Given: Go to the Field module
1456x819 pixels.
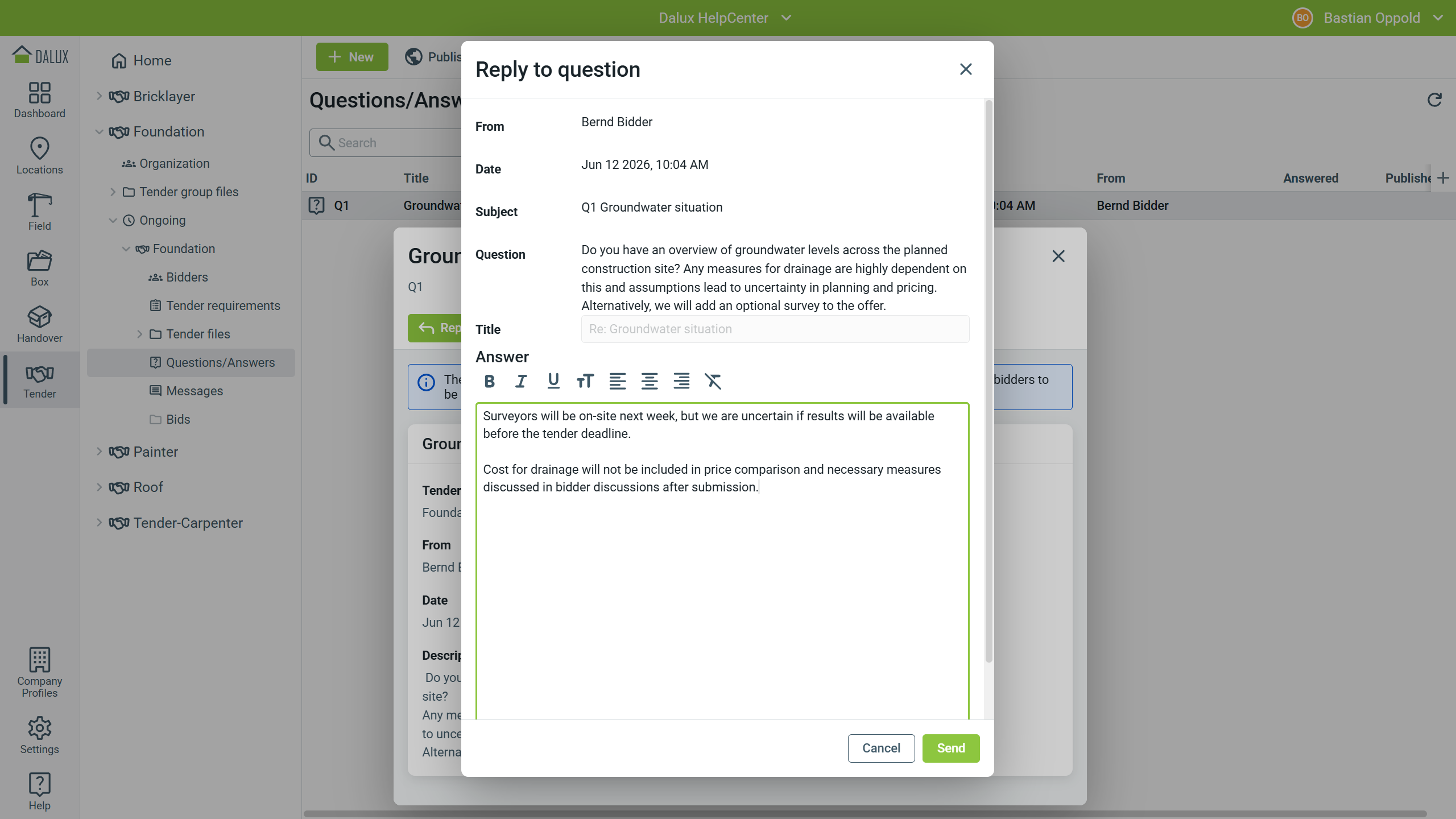Looking at the screenshot, I should tap(40, 212).
